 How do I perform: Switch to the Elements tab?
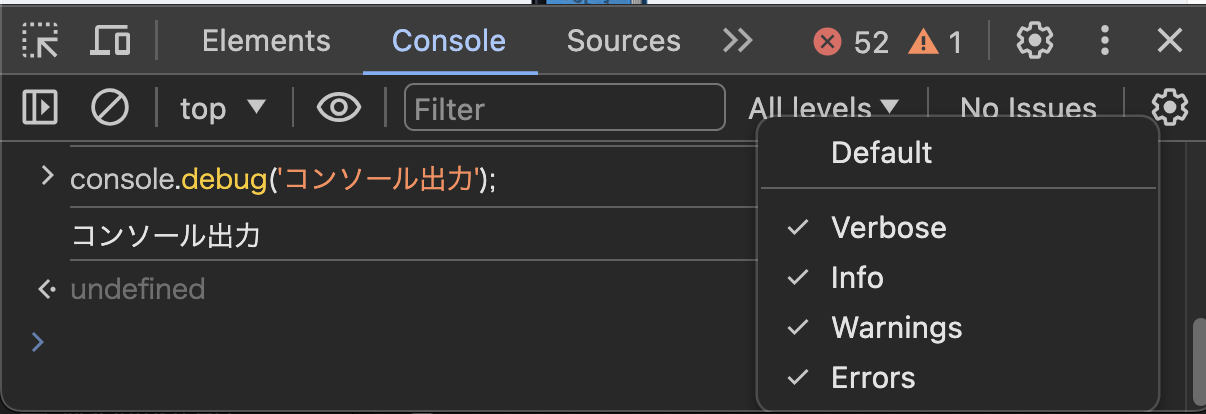(x=266, y=41)
